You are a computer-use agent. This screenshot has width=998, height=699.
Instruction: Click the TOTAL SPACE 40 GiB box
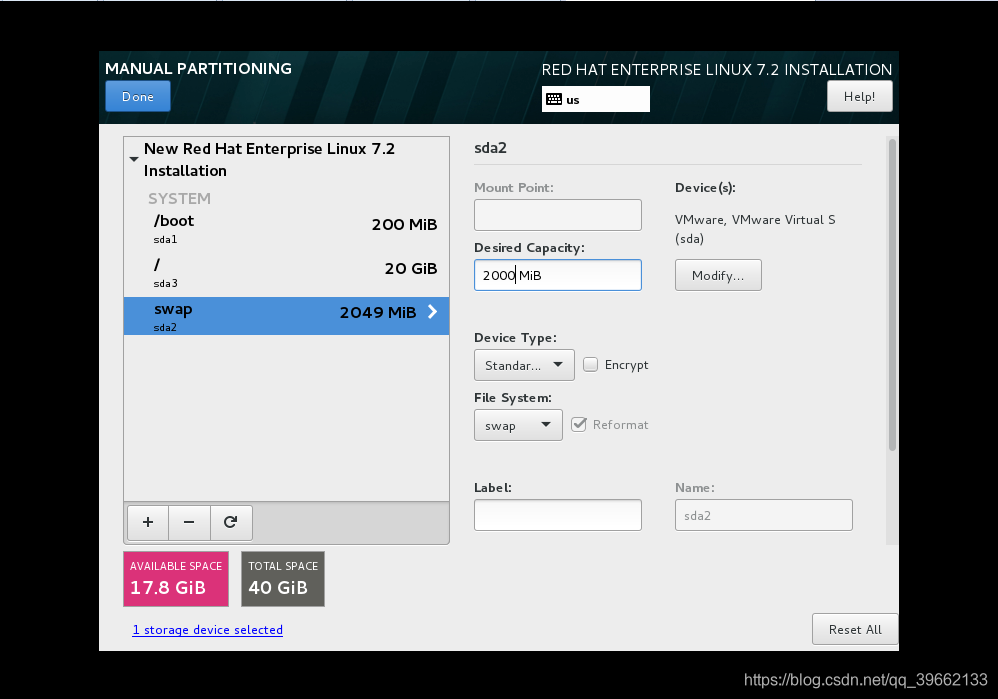pos(283,579)
